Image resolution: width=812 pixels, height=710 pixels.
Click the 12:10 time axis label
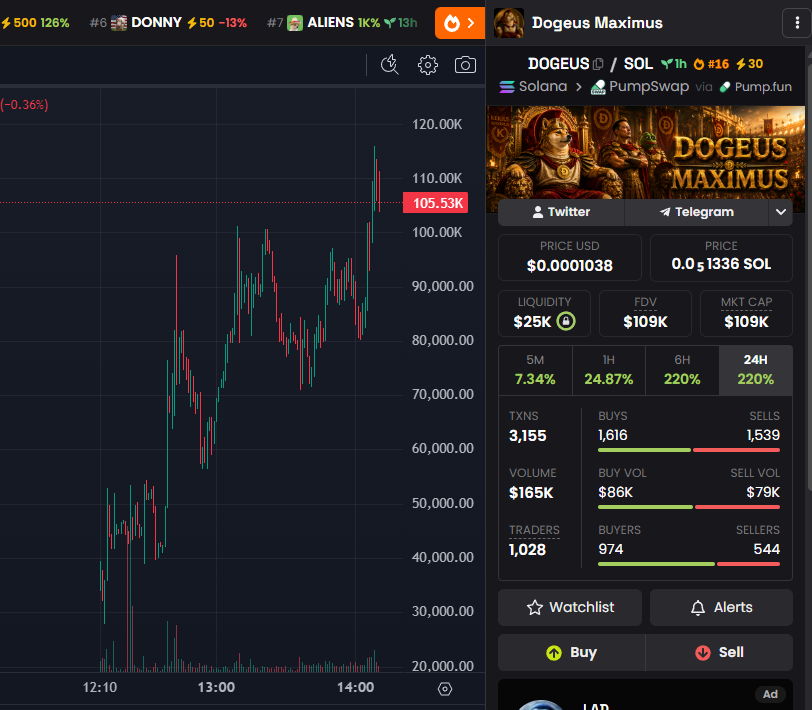(100, 688)
